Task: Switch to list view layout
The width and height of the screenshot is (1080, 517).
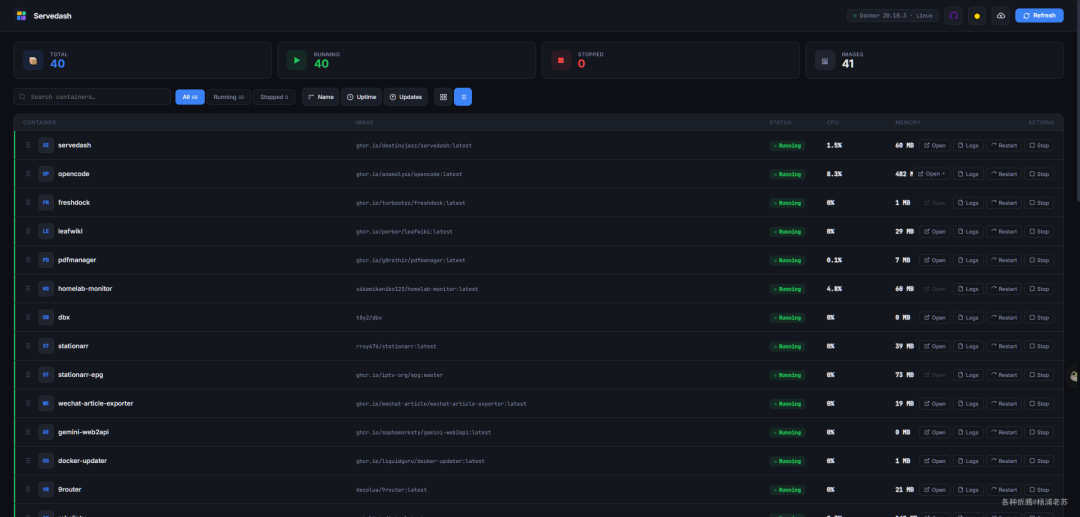Action: pyautogui.click(x=463, y=97)
